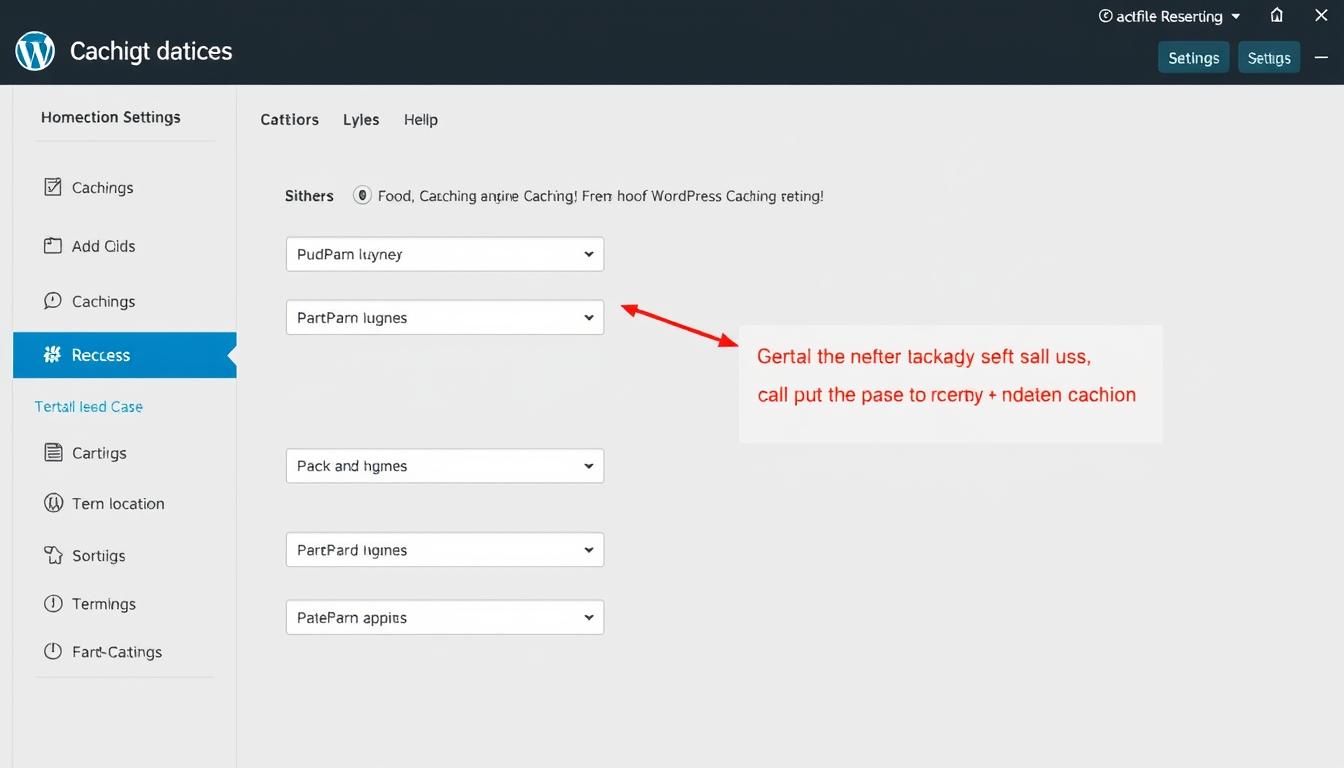Click the checkbox icon beside Cachings
The image size is (1344, 768).
point(53,187)
